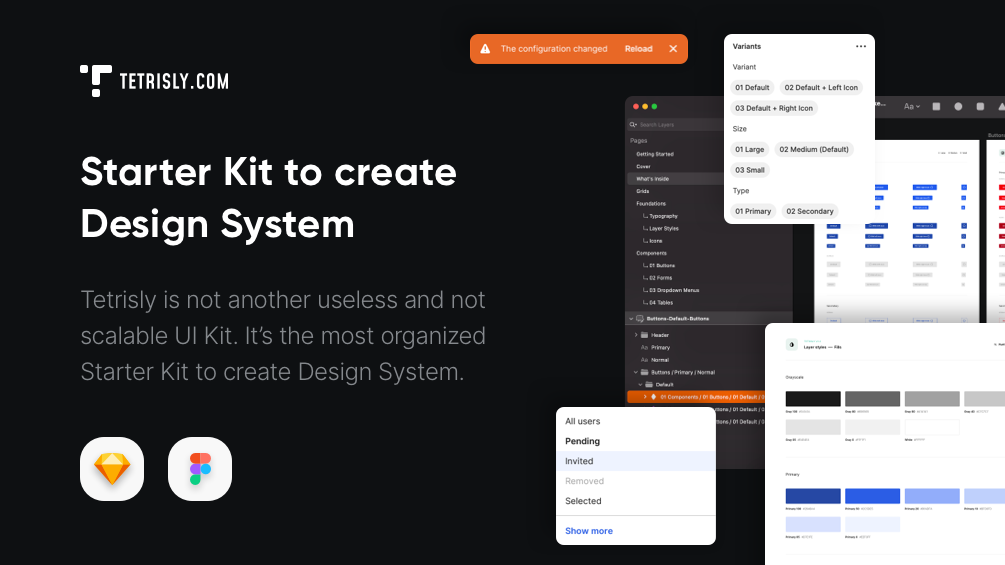Toggle the 03 Default + Right Icon chip
Screen dimensions: 1005x565
(x=774, y=108)
